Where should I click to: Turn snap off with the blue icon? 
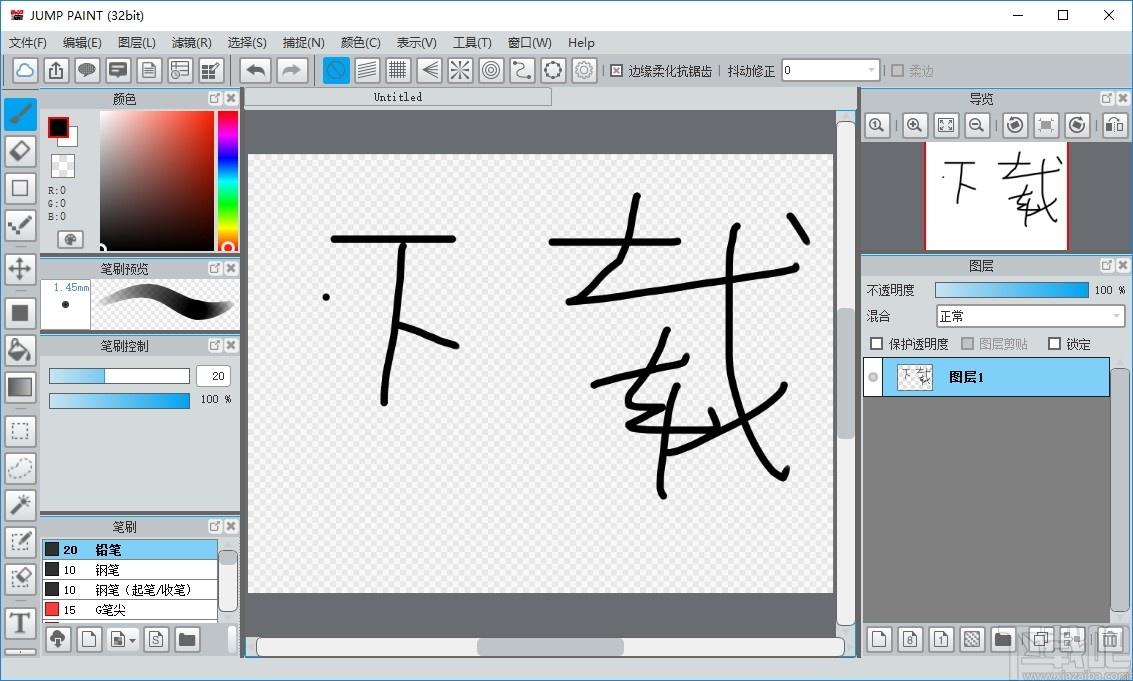336,70
